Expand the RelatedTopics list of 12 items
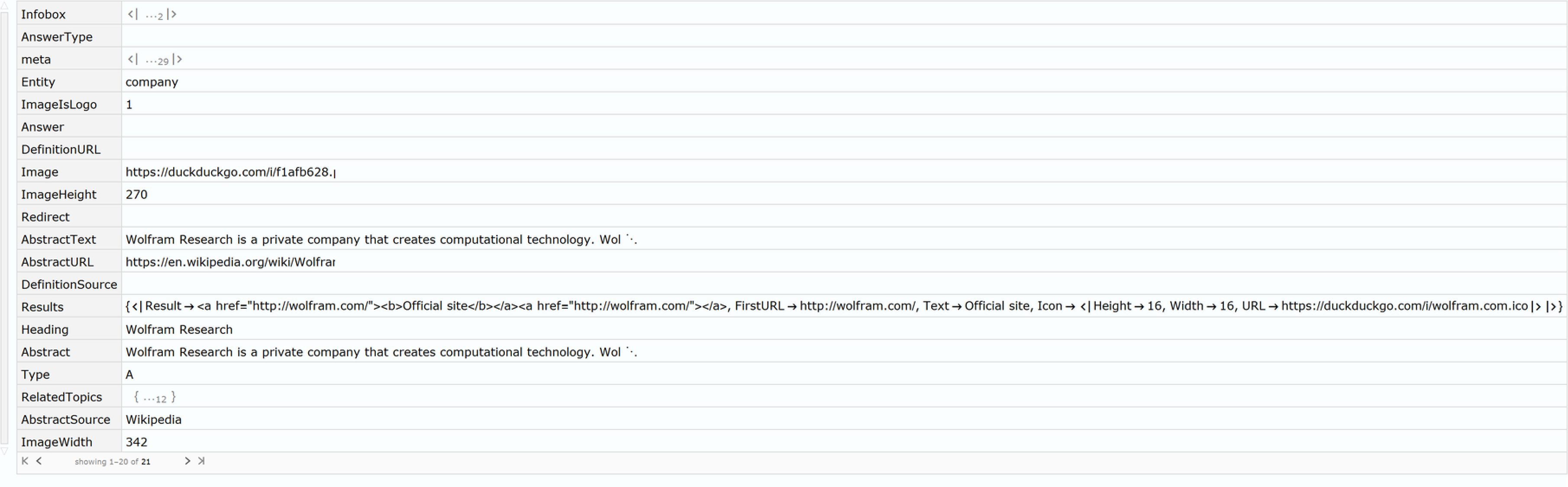The image size is (1568, 487). pos(155,397)
